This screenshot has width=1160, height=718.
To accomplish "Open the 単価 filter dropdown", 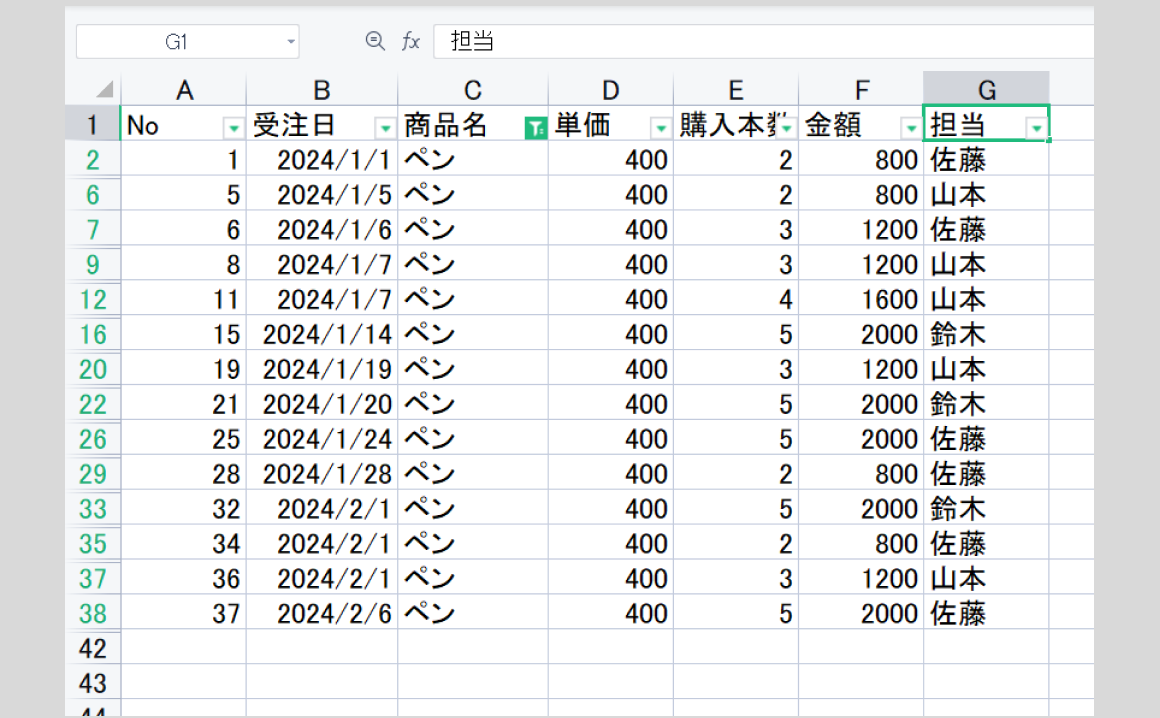I will pos(661,129).
